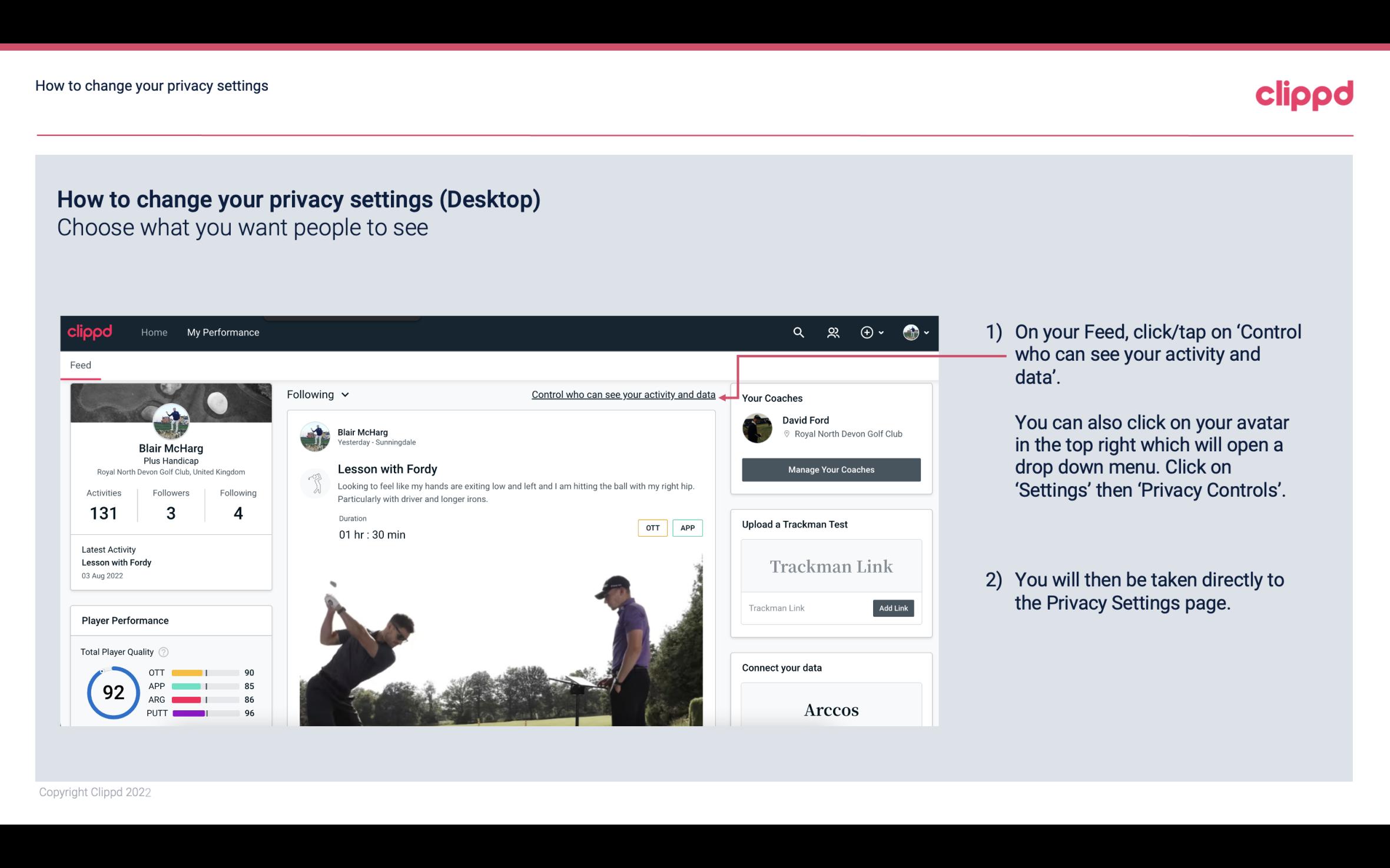Image resolution: width=1390 pixels, height=868 pixels.
Task: Click the user avatar icon top right
Action: tap(911, 332)
